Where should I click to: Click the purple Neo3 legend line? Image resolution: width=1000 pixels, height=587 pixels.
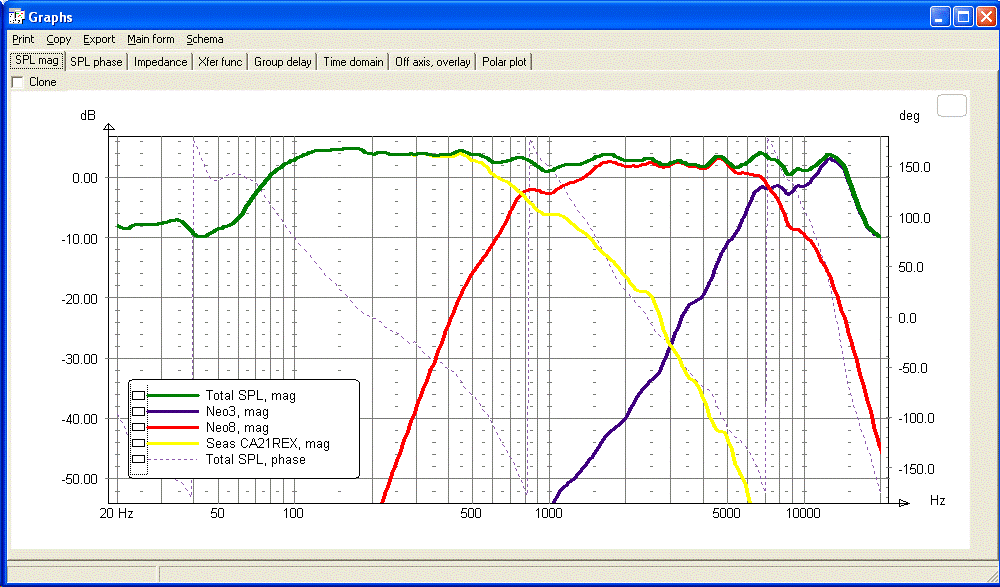[173, 412]
